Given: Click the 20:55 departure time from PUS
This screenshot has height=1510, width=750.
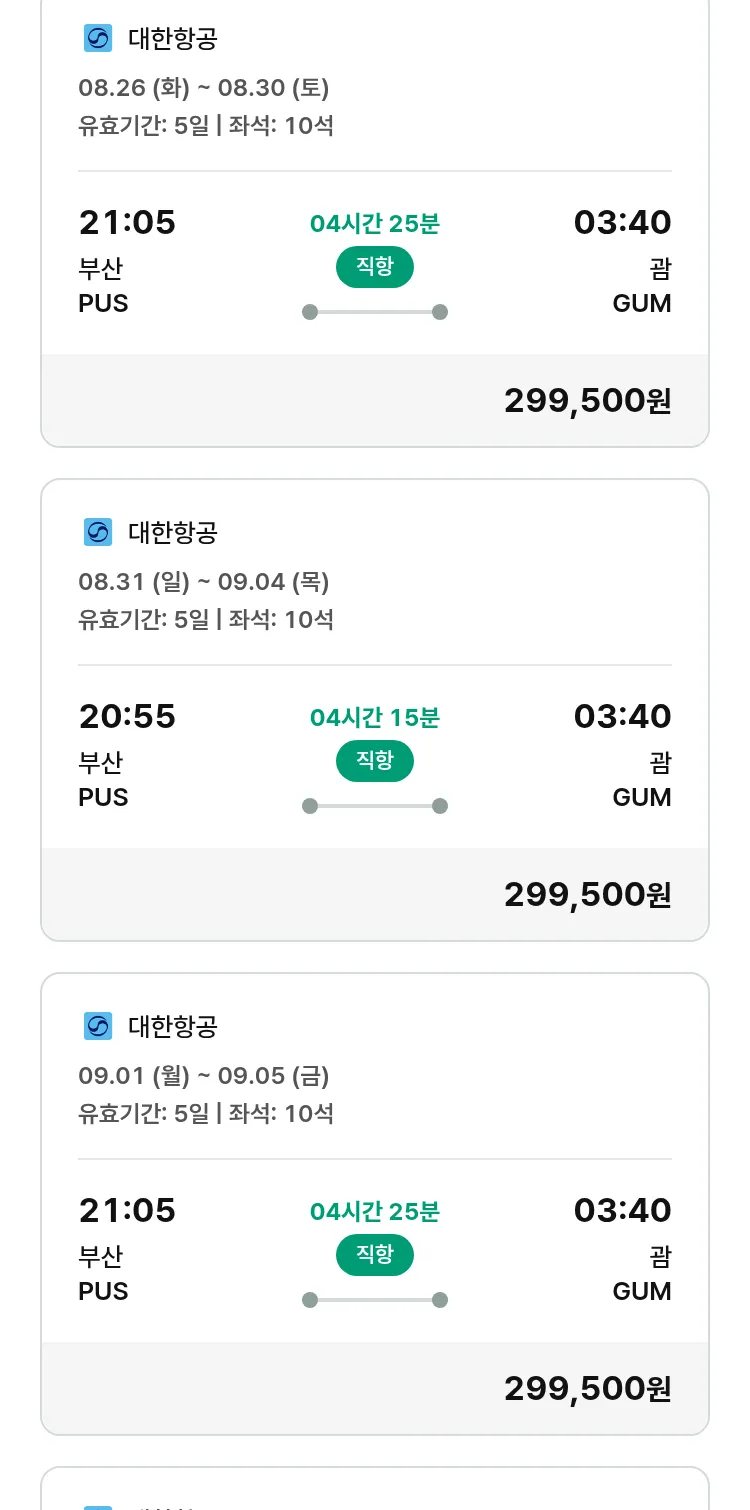Looking at the screenshot, I should click(x=127, y=717).
